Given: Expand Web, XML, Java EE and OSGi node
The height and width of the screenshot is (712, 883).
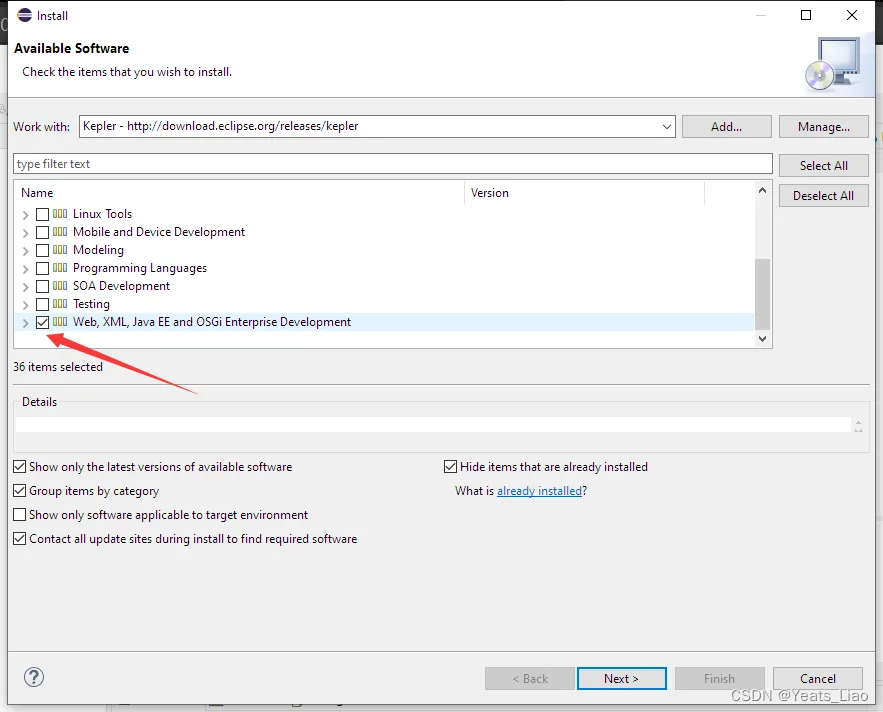Looking at the screenshot, I should click(25, 323).
